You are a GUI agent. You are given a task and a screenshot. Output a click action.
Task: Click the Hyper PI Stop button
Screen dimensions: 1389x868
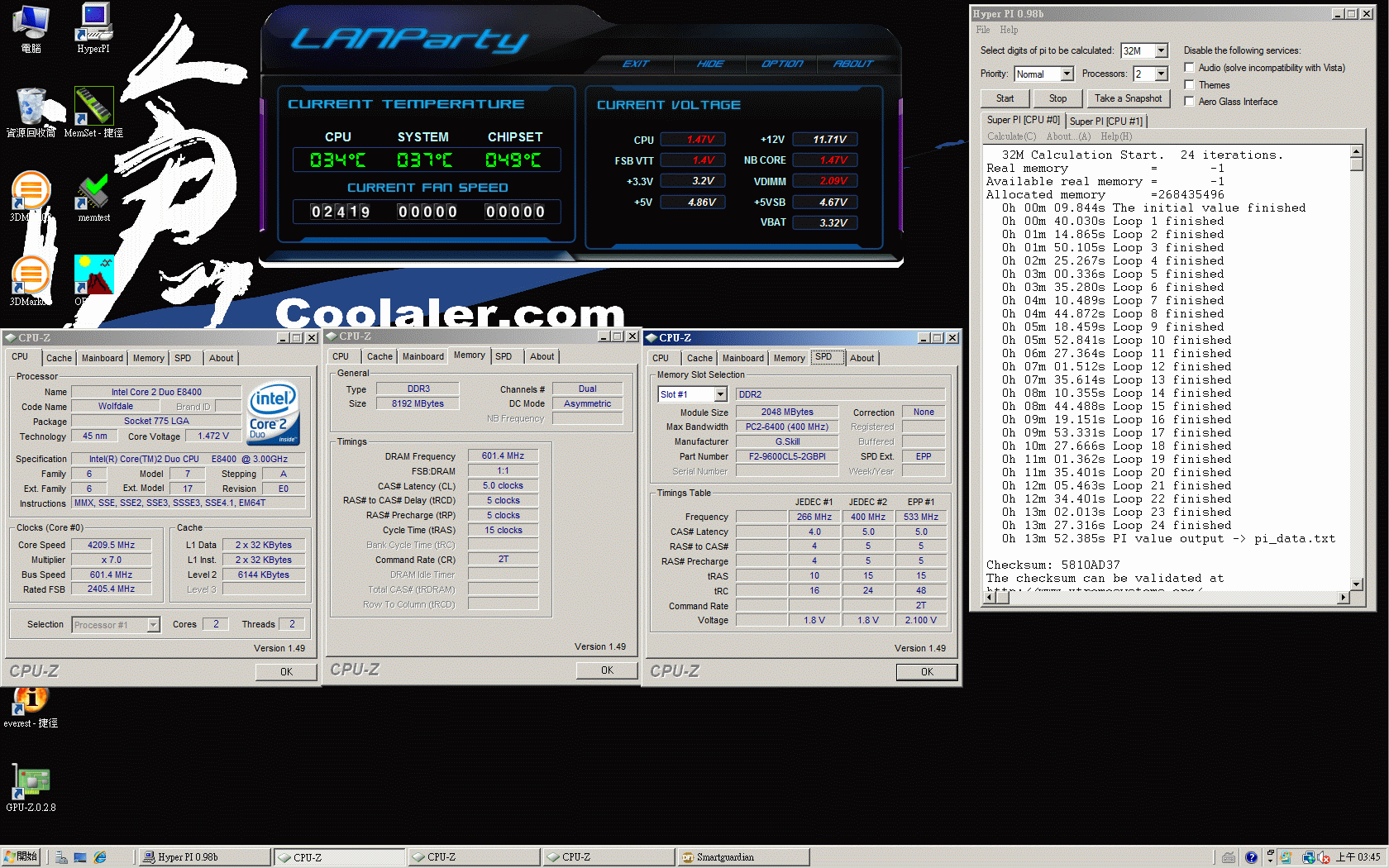tap(1057, 98)
